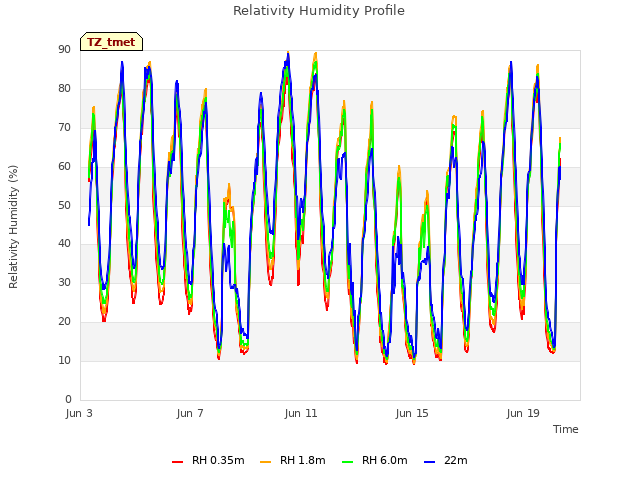Click the 0 y-axis tick label
The height and width of the screenshot is (480, 640).
click(x=68, y=399)
